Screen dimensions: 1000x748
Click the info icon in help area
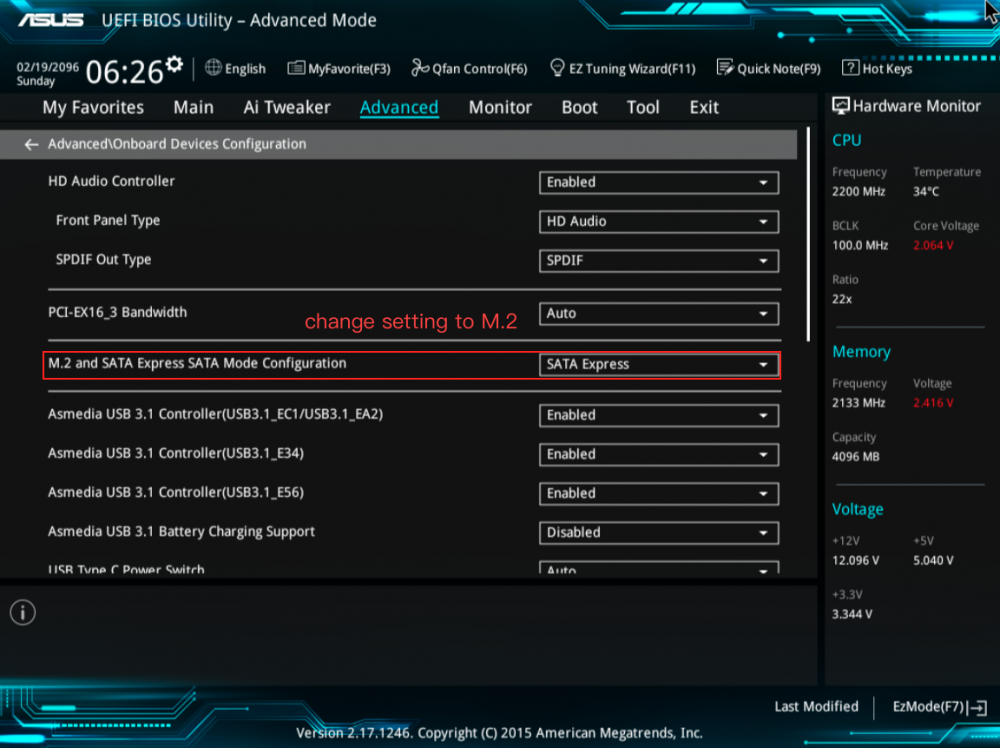23,613
